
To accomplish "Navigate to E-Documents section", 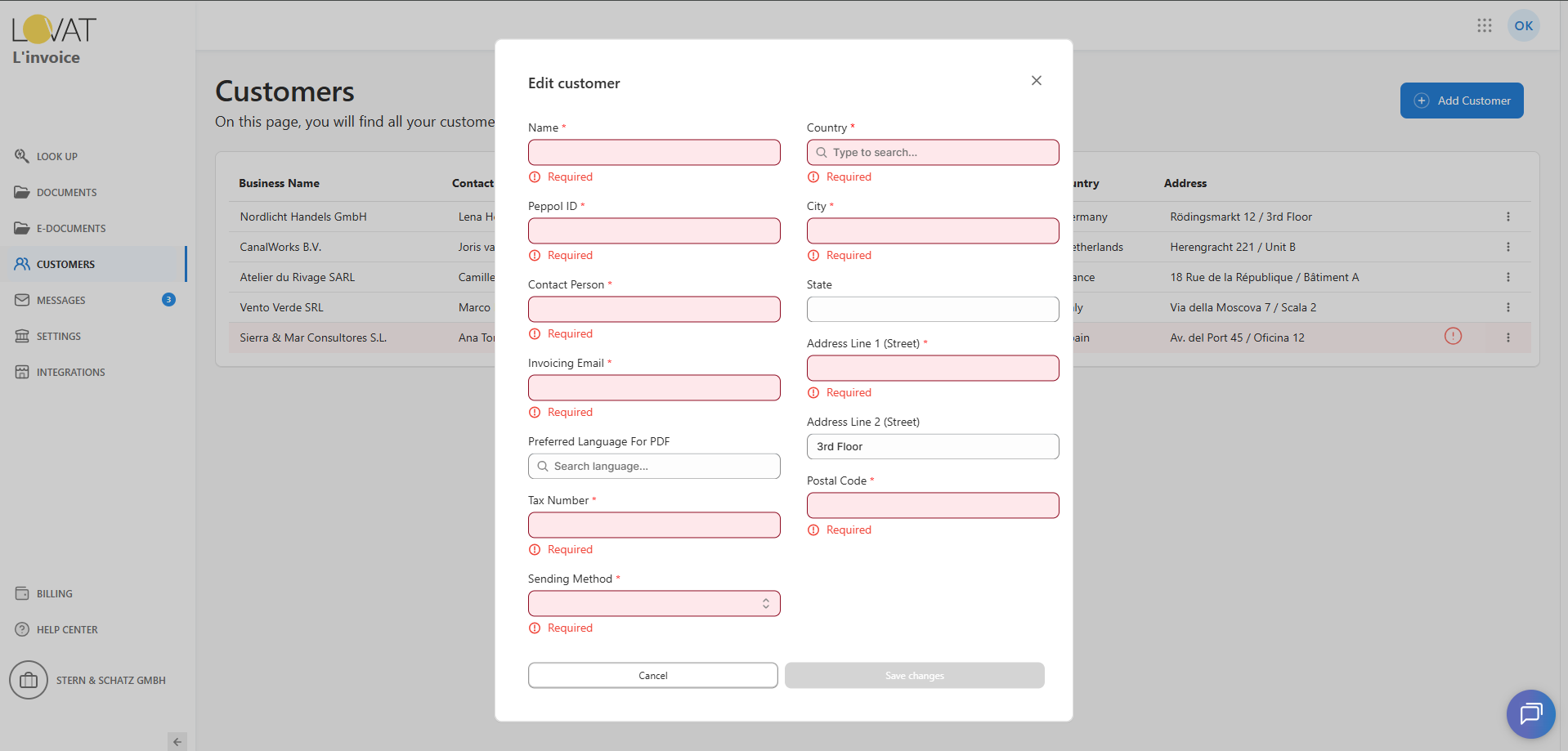I will [70, 228].
